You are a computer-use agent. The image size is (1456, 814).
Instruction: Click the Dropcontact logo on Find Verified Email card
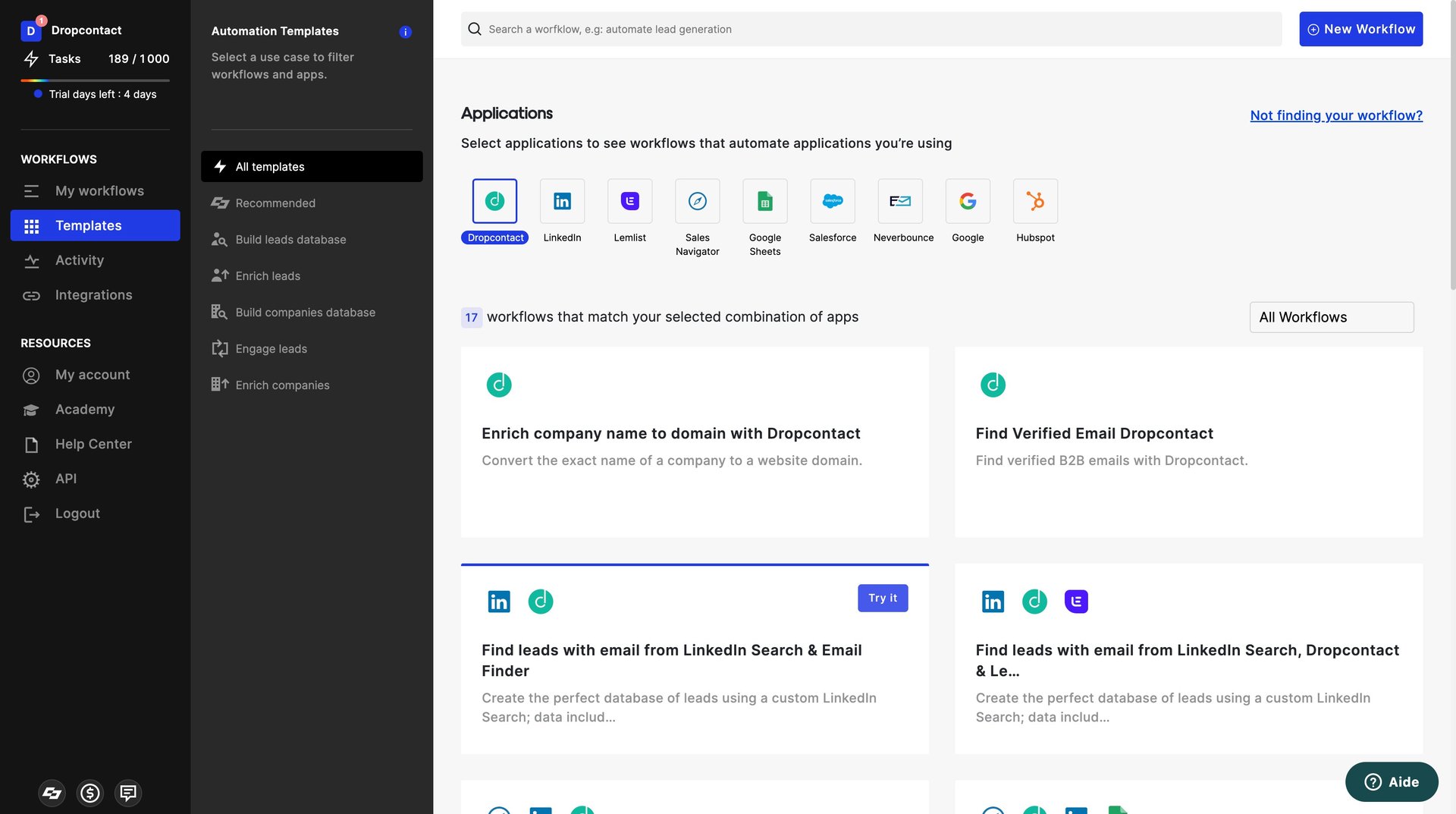point(993,385)
